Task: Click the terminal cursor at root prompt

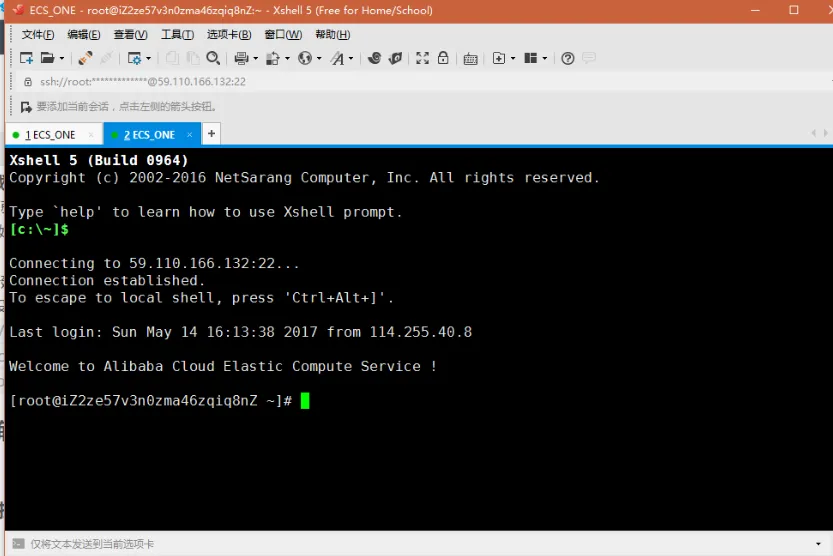Action: coord(305,400)
